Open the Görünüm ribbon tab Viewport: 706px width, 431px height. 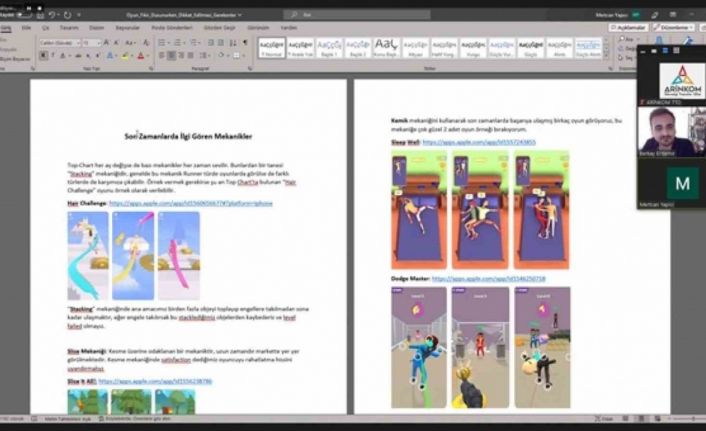click(x=258, y=28)
